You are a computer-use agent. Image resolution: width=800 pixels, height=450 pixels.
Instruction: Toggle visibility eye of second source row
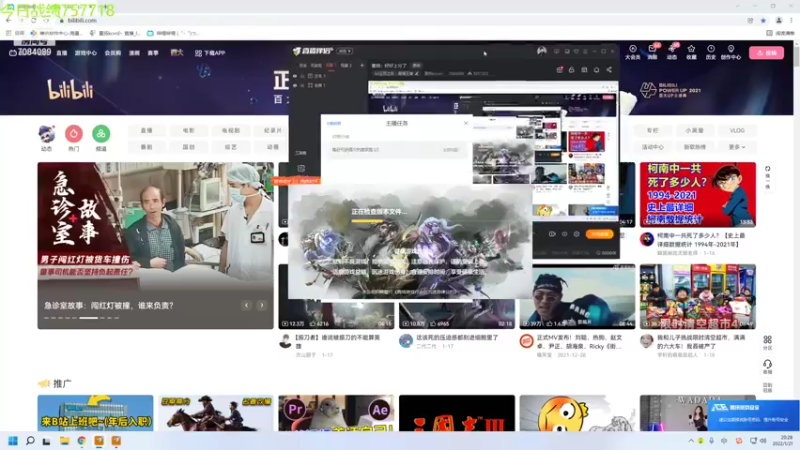[295, 85]
